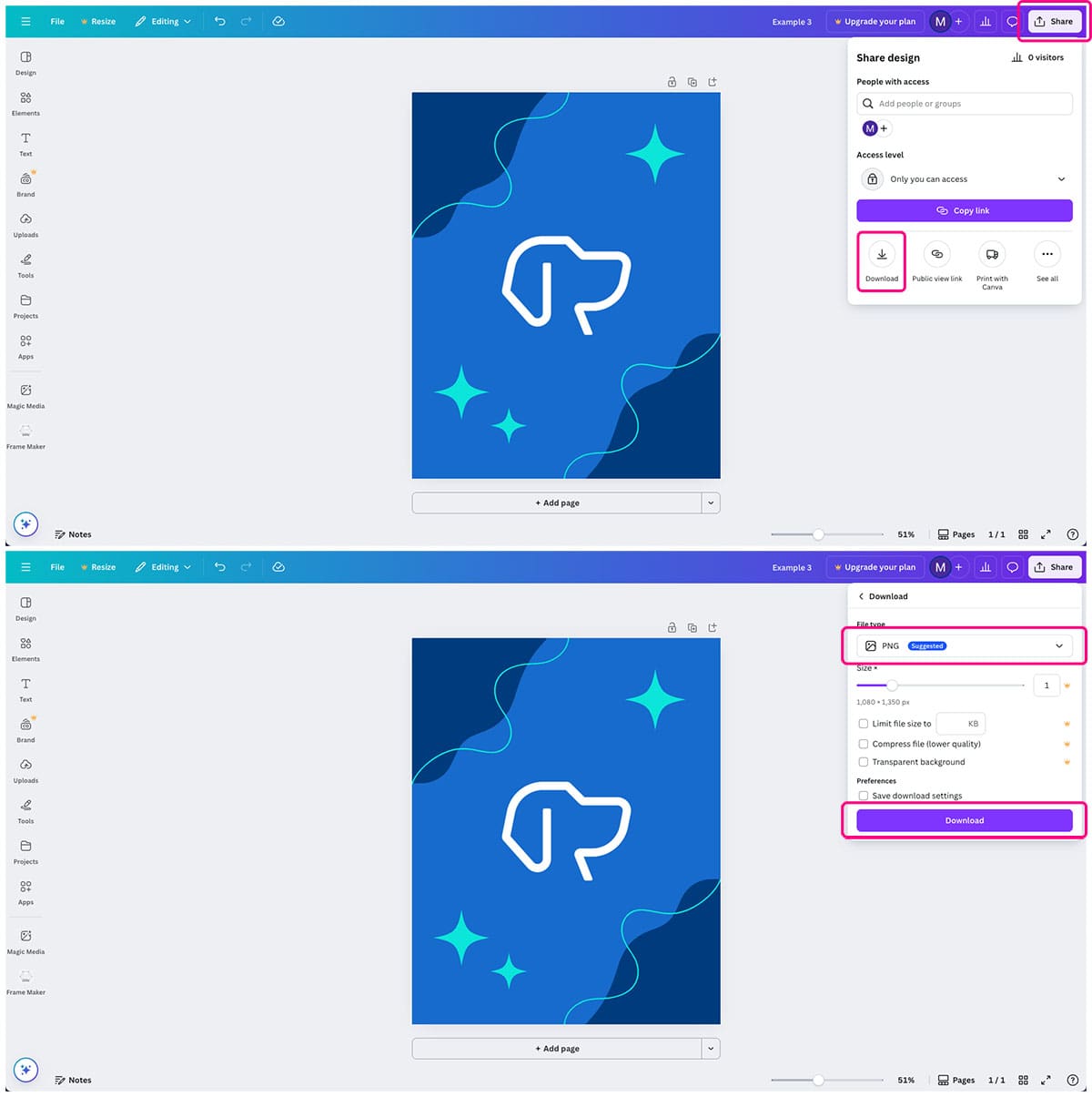Open Uploads in Share design screenshot
Screen dimensions: 1092x1097
(x=25, y=225)
